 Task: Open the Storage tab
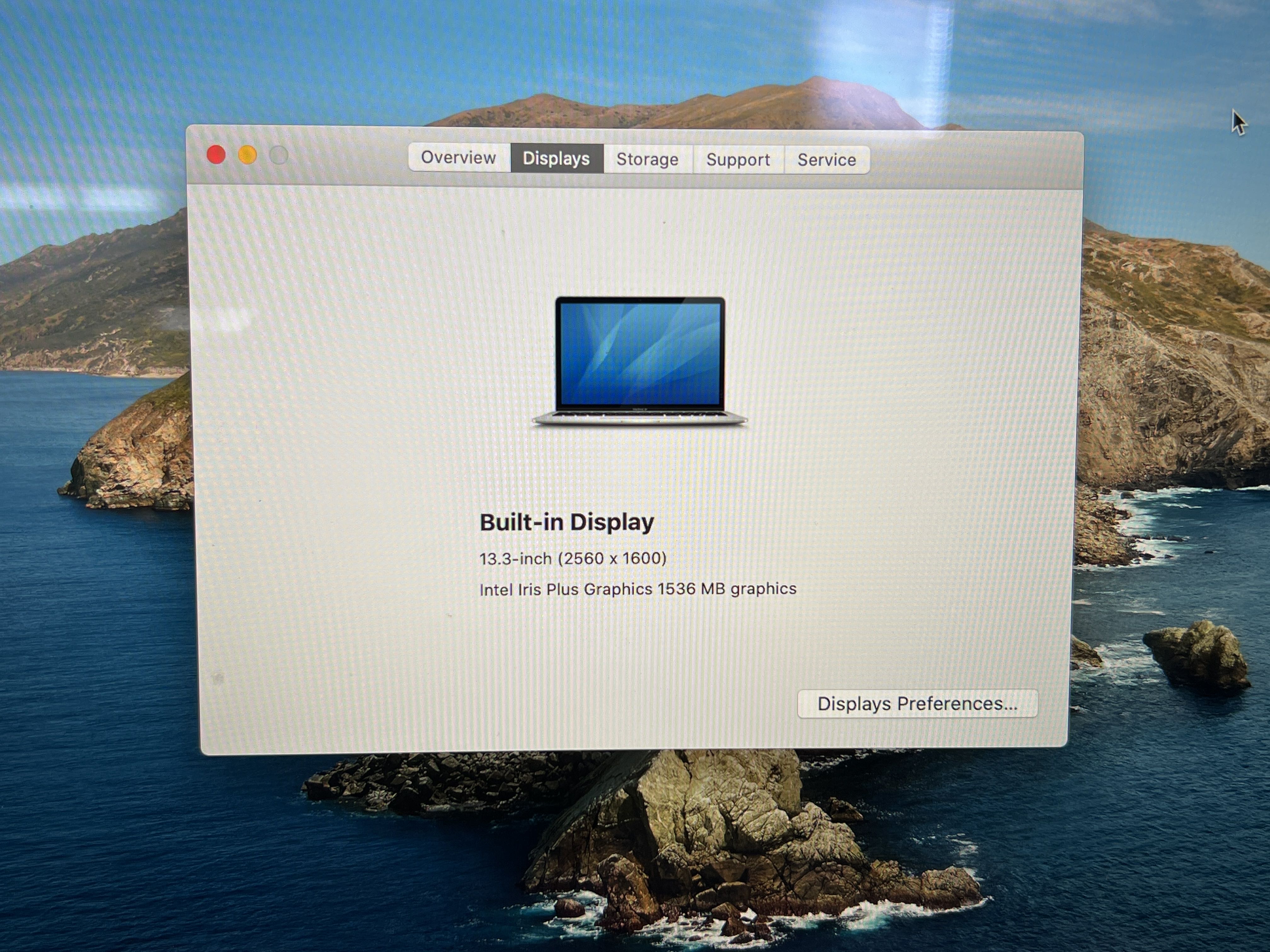(647, 160)
